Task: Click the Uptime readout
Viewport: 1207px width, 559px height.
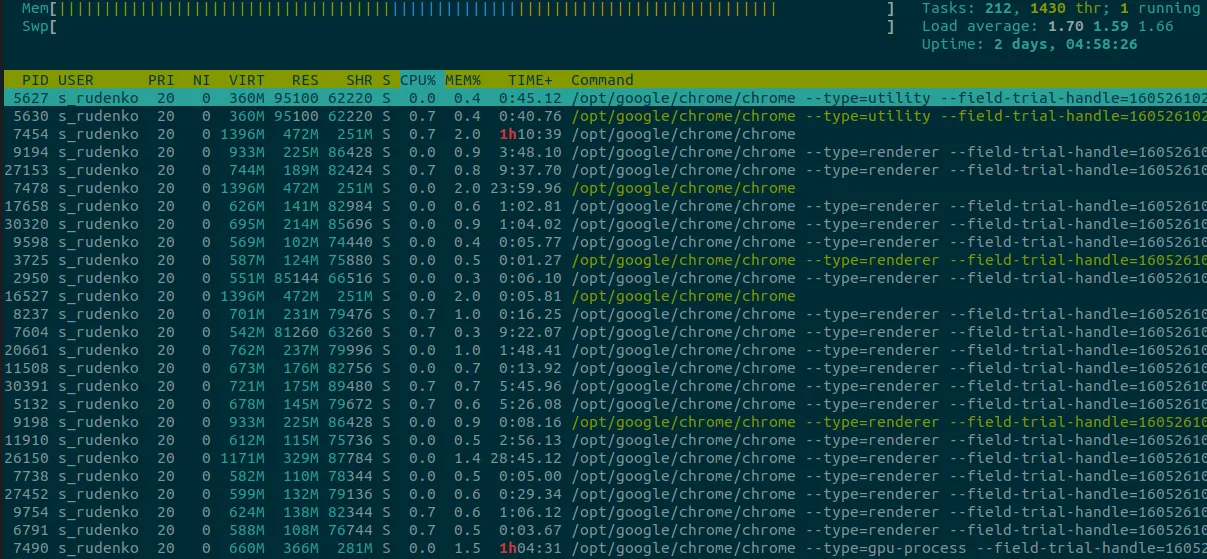Action: (x=1029, y=44)
